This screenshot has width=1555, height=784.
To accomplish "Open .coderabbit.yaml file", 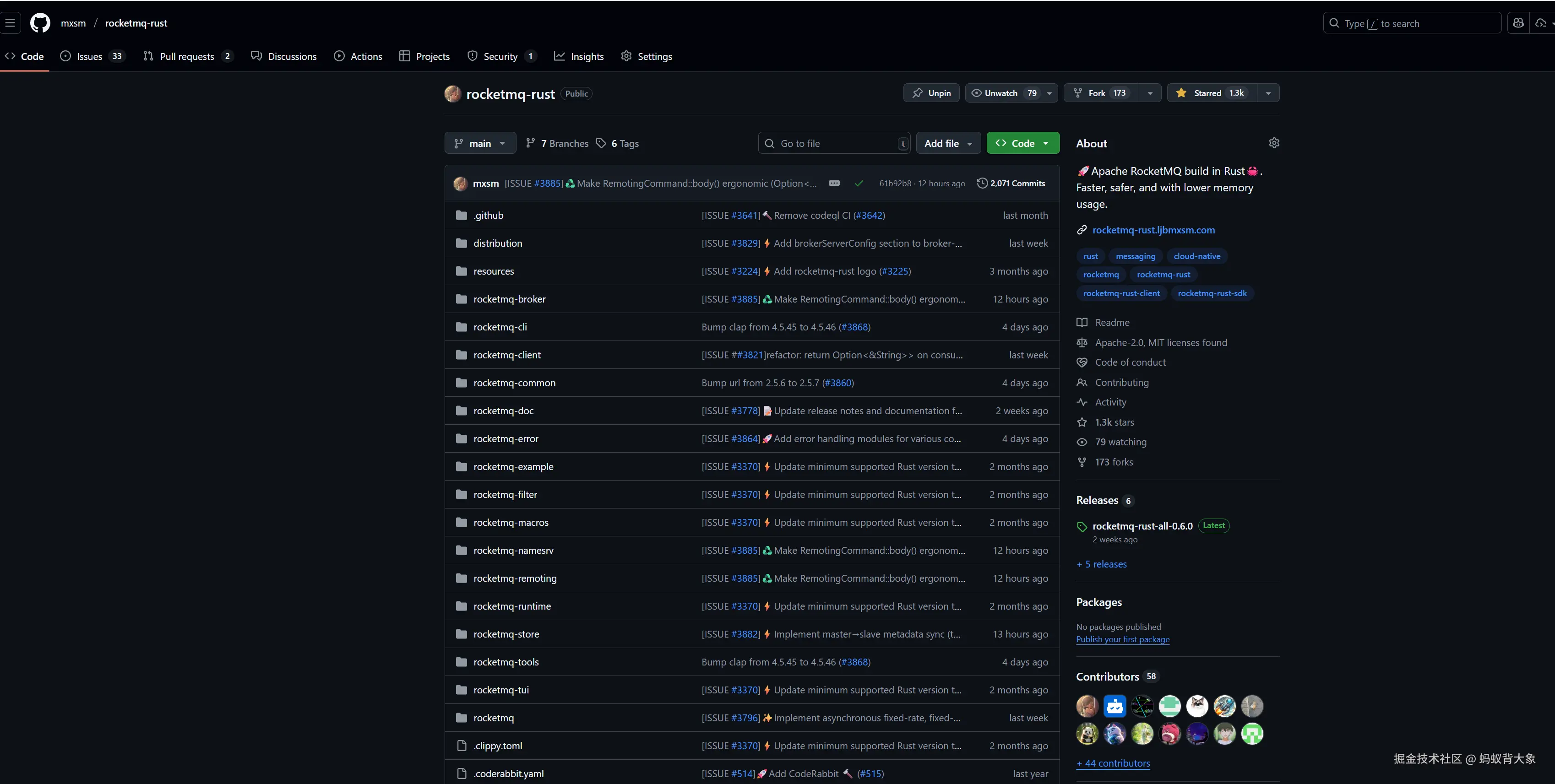I will pos(508,773).
